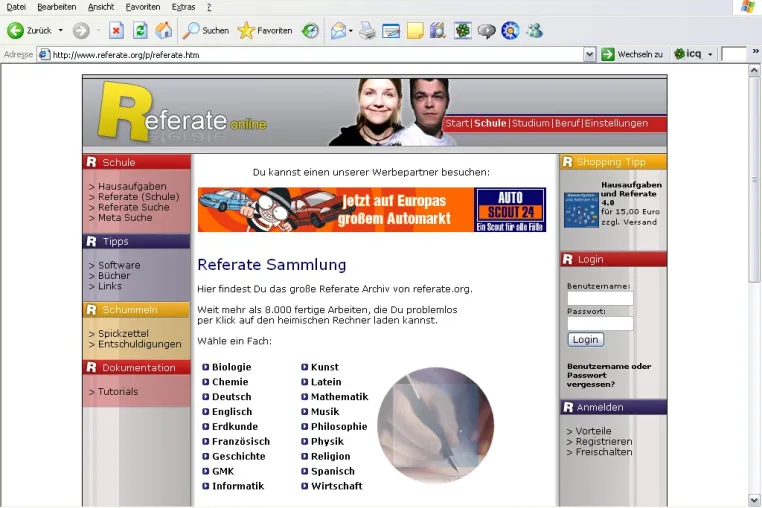Open the Start navigation tab
Screen dimensions: 762x508
457,123
